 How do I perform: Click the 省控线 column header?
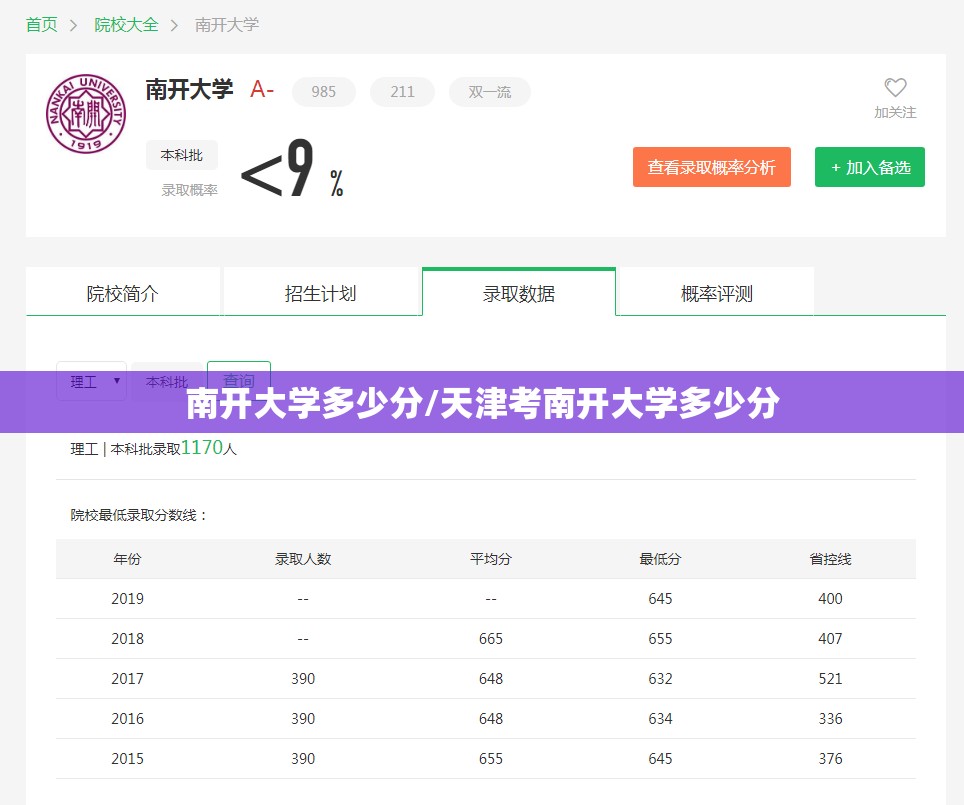tap(830, 559)
